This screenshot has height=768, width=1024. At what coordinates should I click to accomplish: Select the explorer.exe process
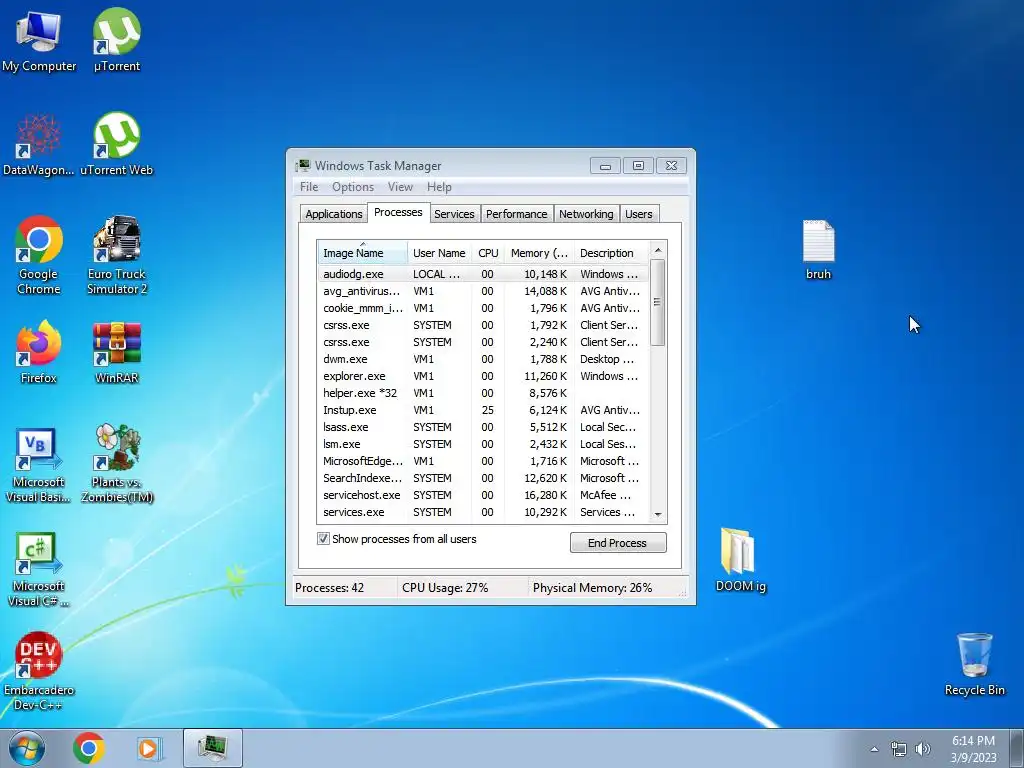click(x=483, y=376)
